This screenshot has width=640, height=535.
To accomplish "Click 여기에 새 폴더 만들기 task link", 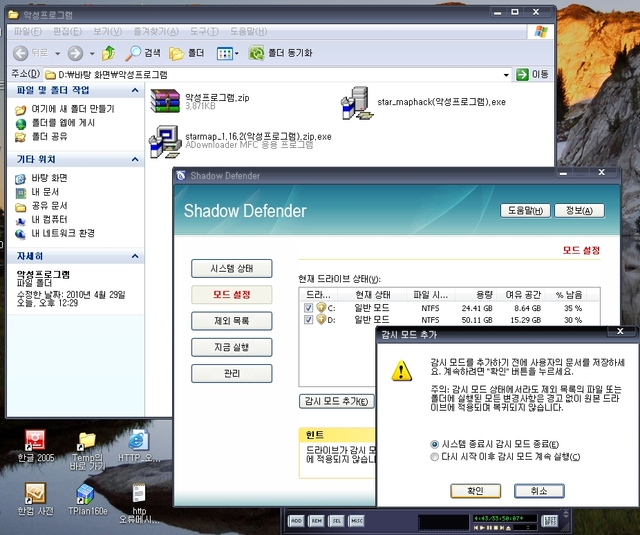I will (x=73, y=109).
